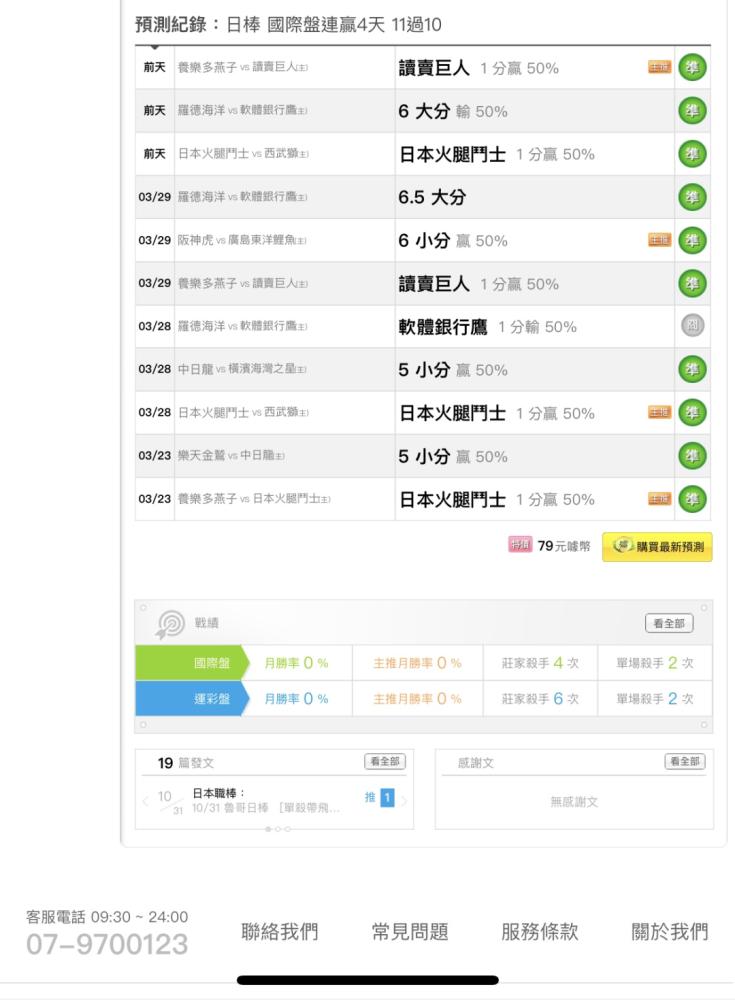Click 03/28 羅德海洋 vs 軟體銀行鷹 match

pos(242,326)
